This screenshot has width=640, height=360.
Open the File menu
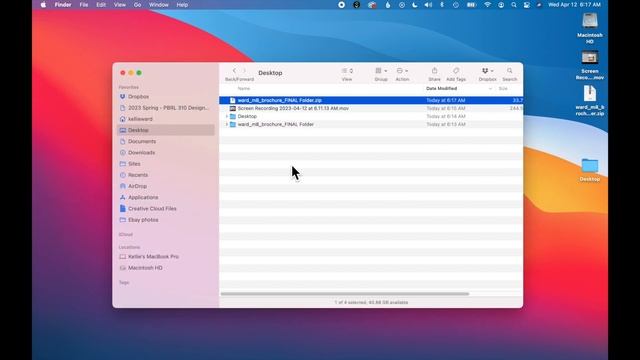pyautogui.click(x=84, y=5)
